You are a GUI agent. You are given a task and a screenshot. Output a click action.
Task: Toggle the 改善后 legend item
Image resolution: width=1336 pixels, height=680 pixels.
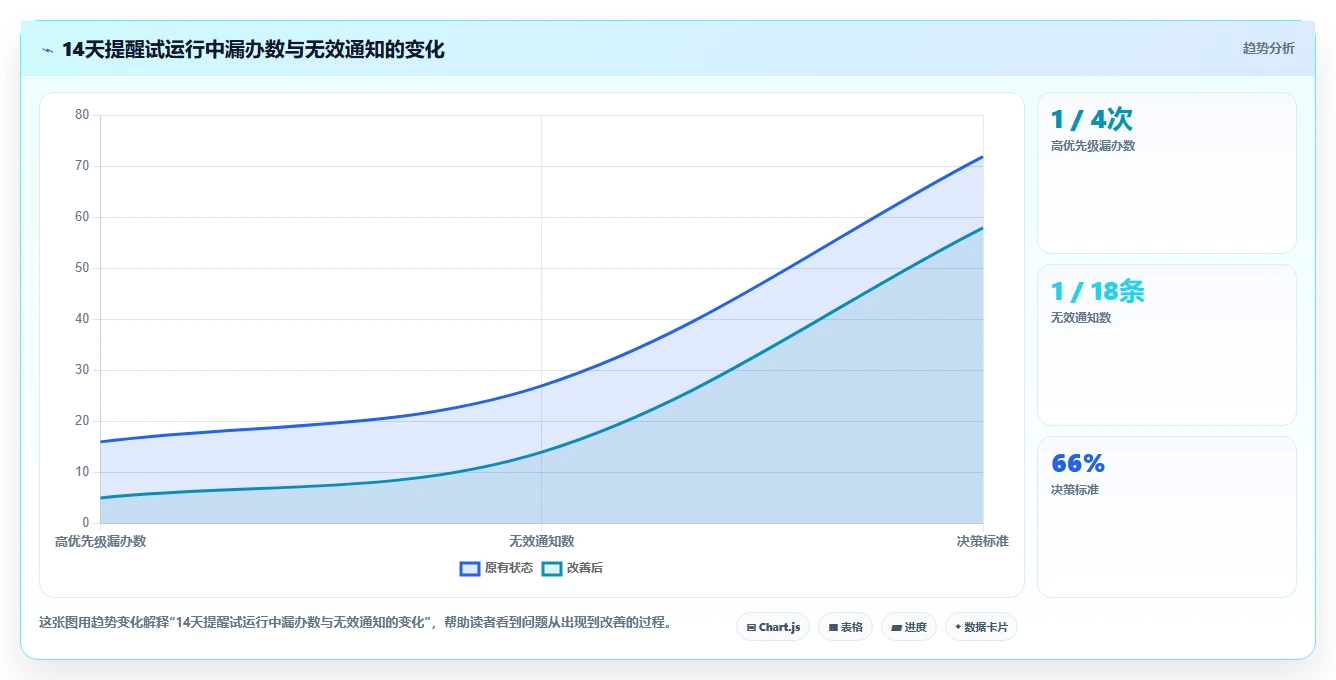point(573,568)
